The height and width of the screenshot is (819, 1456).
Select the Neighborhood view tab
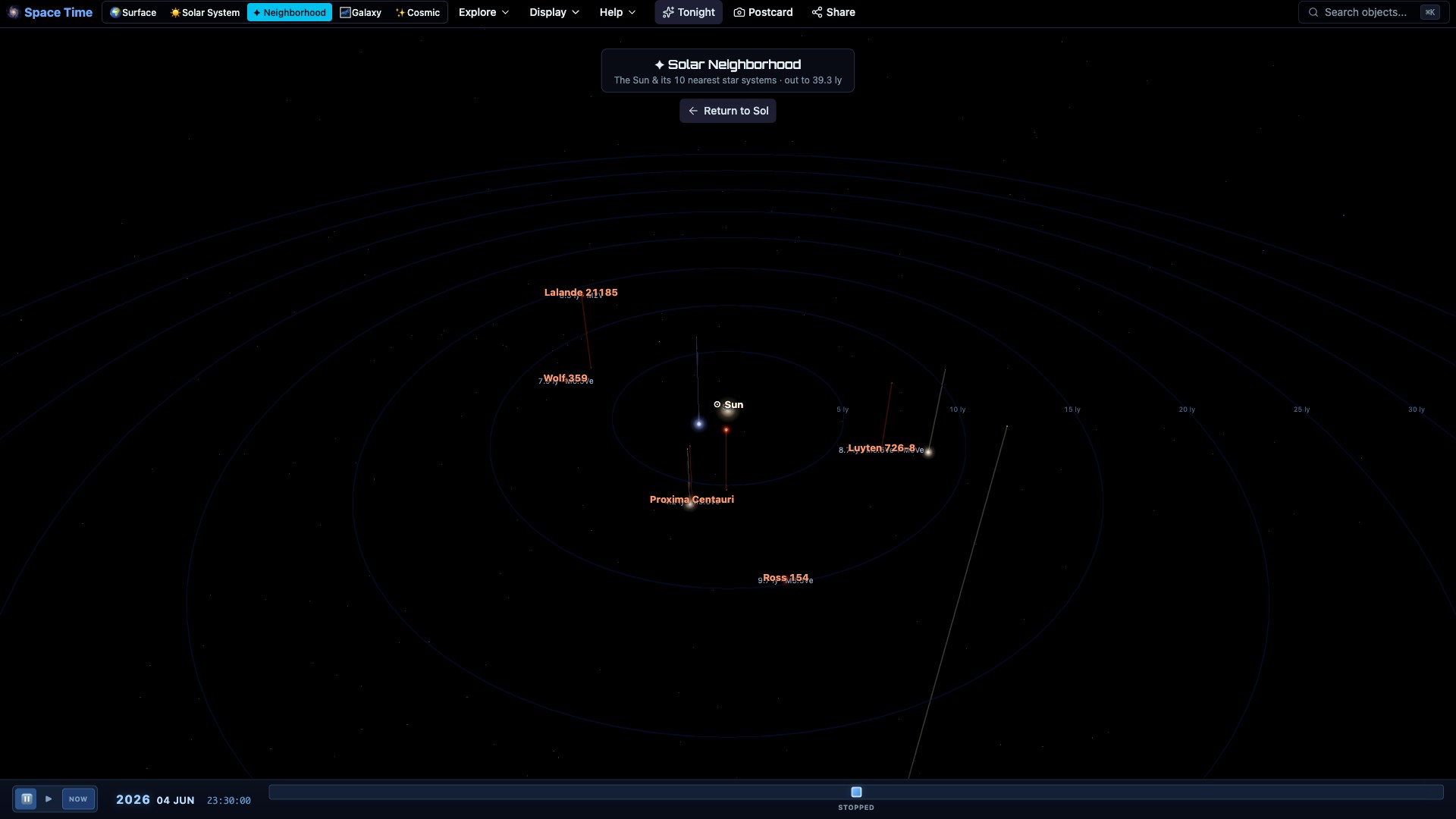point(290,12)
